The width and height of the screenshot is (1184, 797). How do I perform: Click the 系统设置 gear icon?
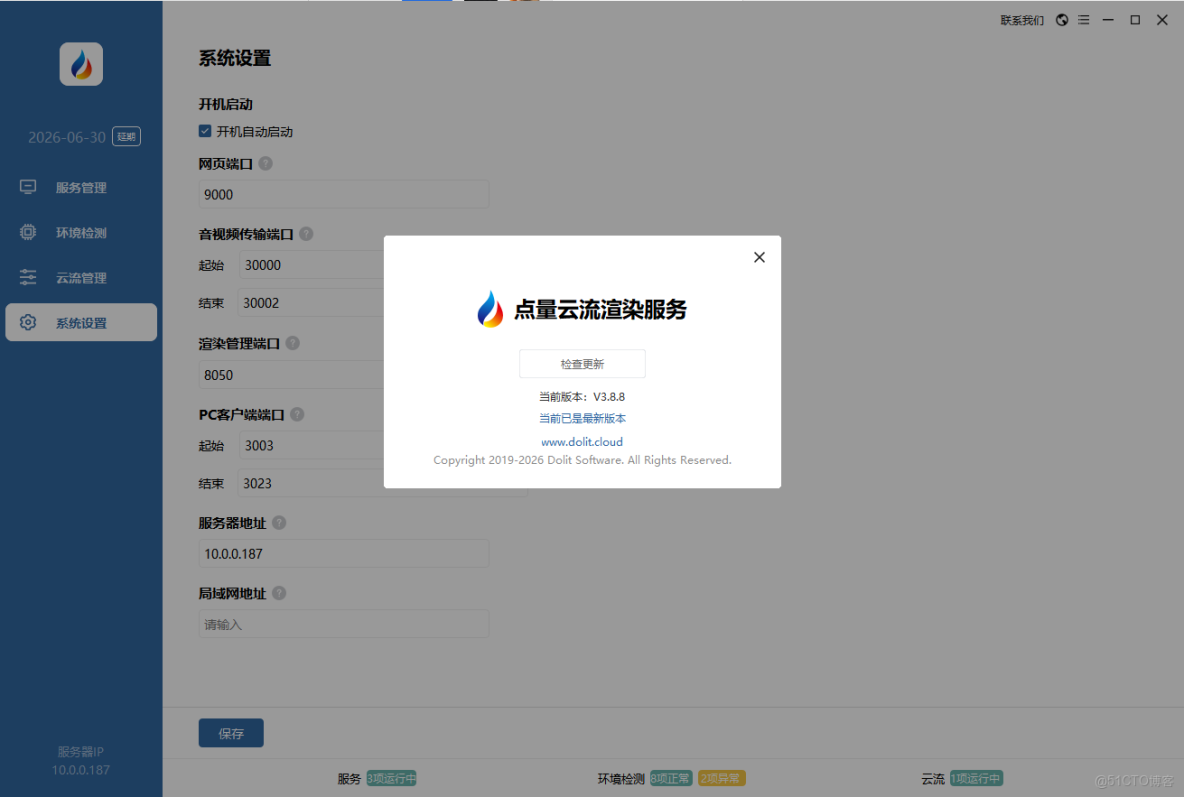(x=29, y=322)
